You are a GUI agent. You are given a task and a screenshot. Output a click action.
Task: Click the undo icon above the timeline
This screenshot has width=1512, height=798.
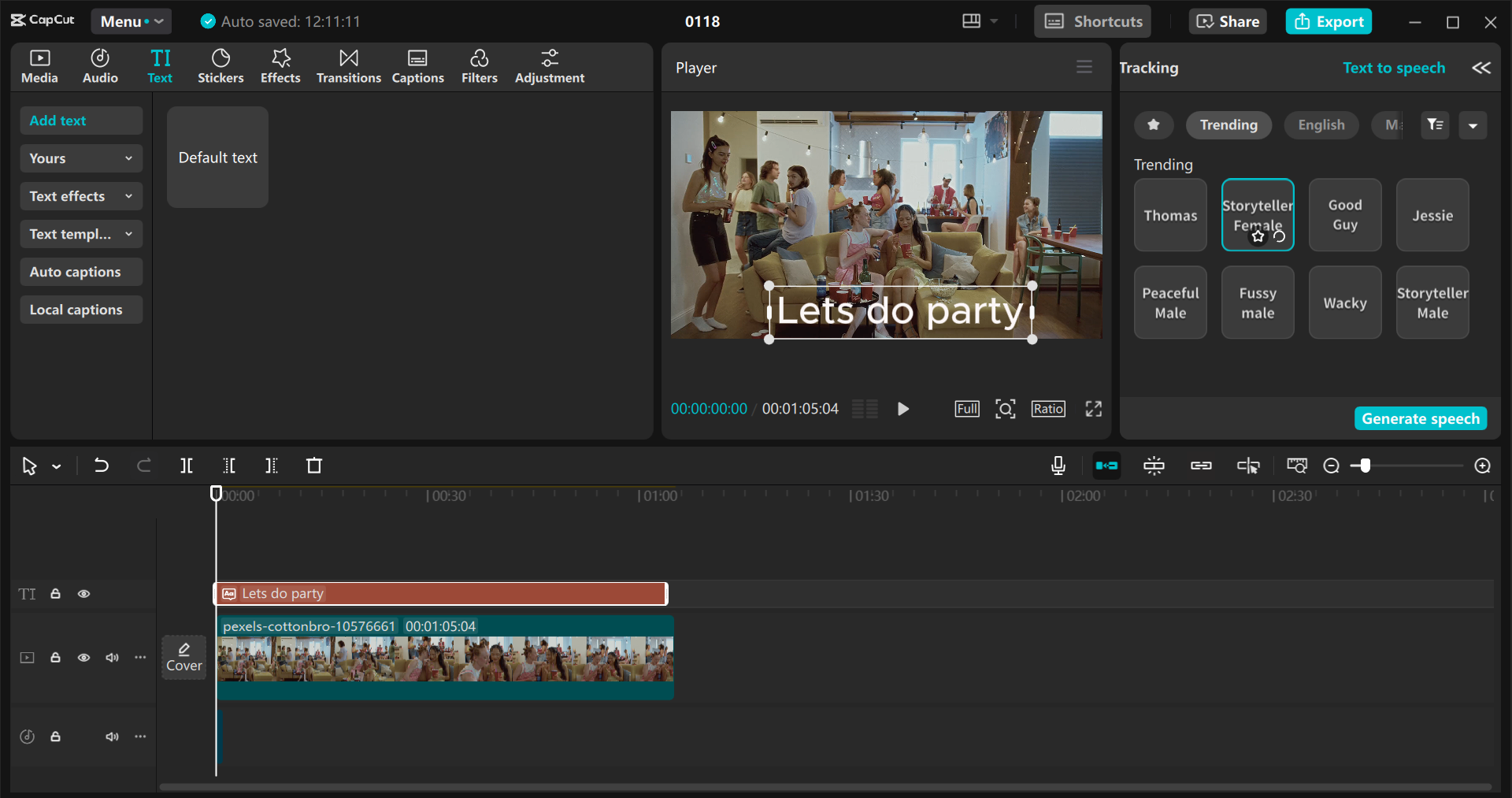[102, 466]
